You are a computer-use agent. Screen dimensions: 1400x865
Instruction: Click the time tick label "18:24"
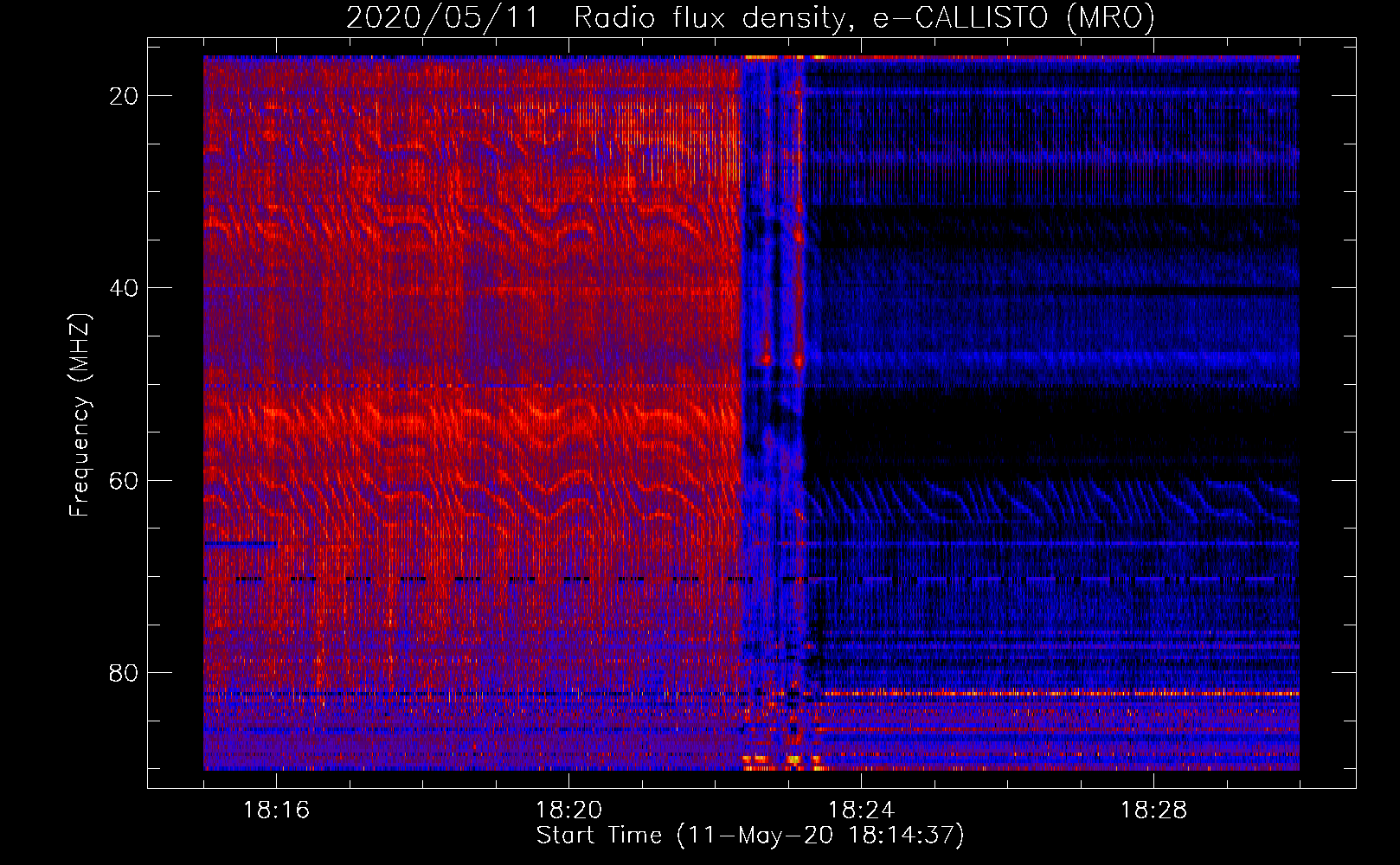[x=861, y=811]
